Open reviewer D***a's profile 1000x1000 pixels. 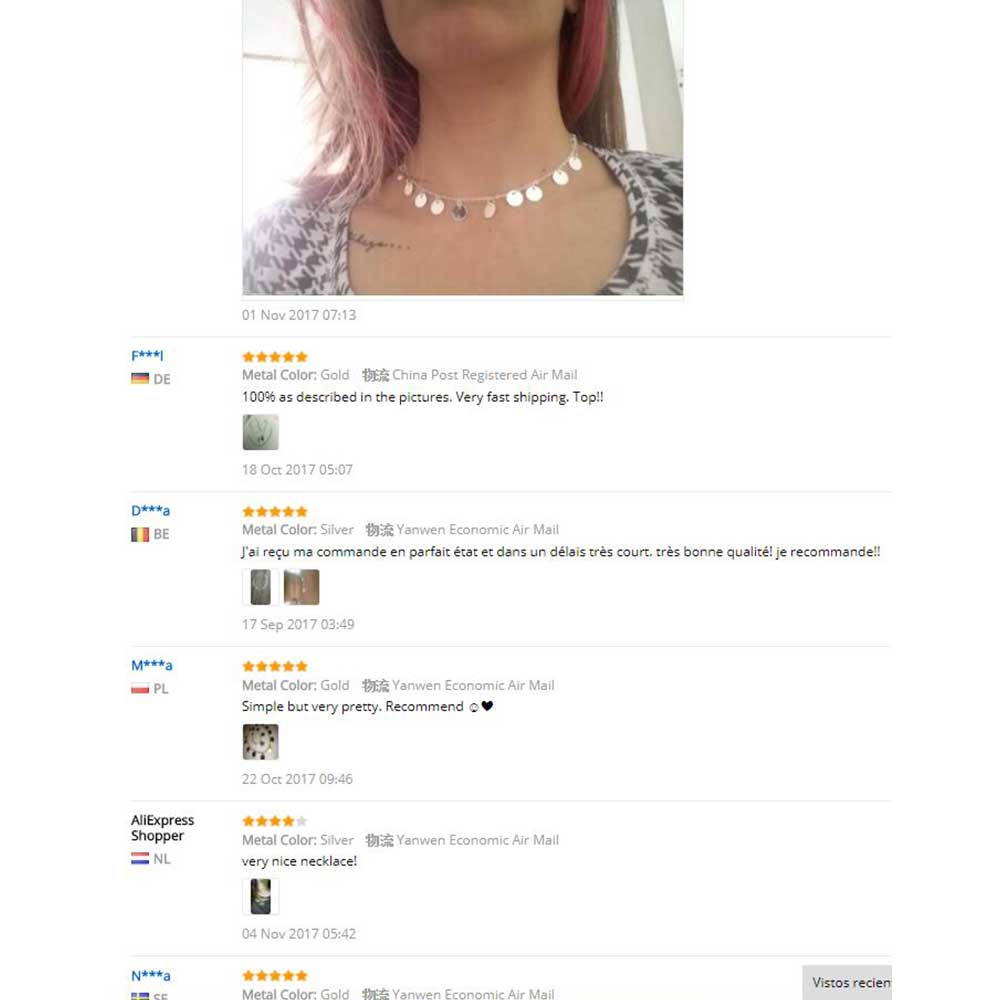tap(151, 510)
